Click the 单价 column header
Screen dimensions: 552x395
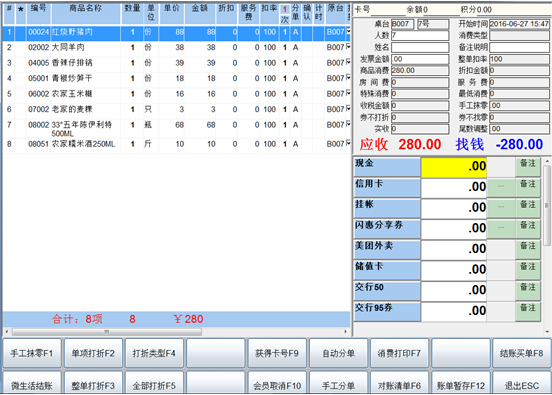pyautogui.click(x=172, y=13)
